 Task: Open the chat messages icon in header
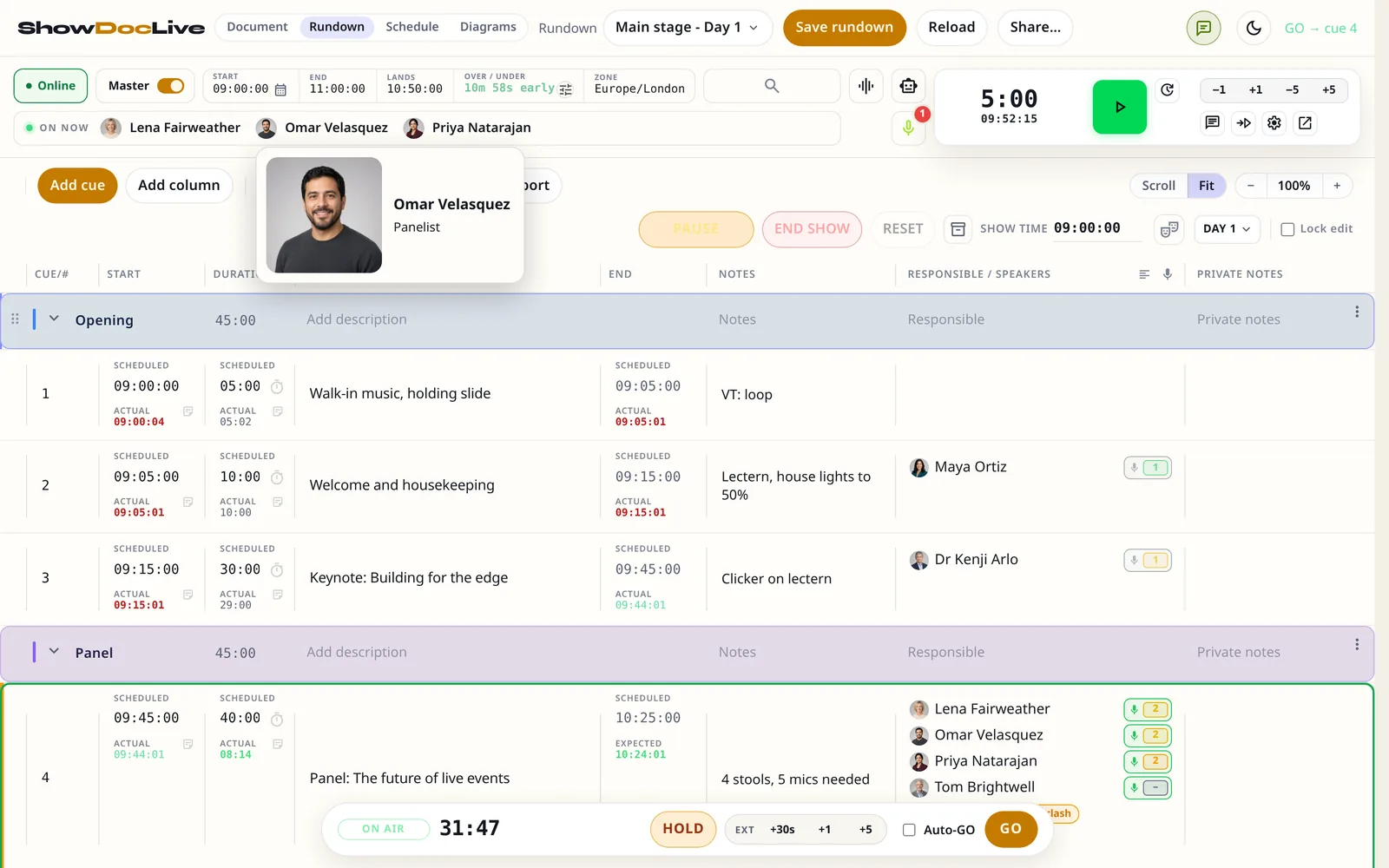coord(1203,28)
